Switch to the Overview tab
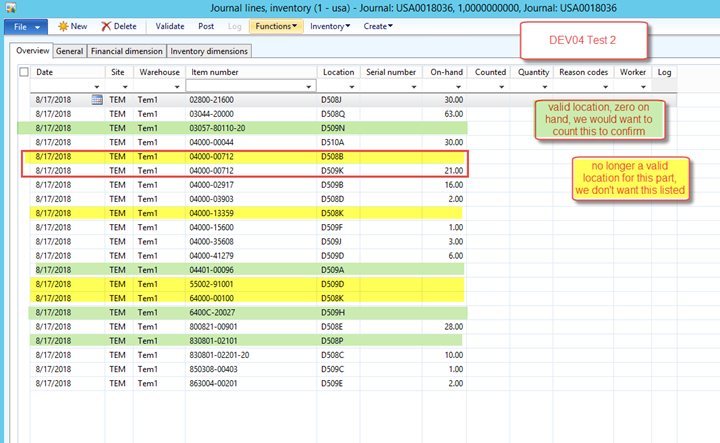 click(x=32, y=50)
